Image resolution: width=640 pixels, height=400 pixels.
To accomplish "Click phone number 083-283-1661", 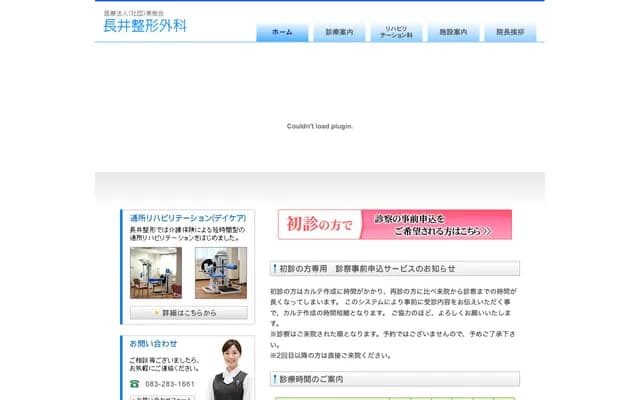I will pos(170,384).
